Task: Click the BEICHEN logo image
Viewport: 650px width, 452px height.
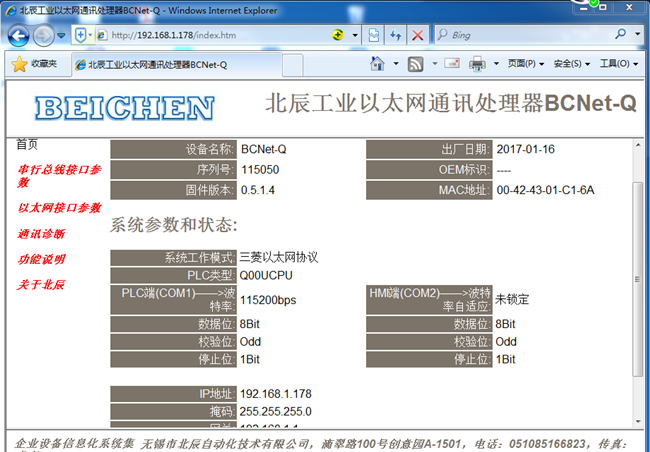Action: 124,108
